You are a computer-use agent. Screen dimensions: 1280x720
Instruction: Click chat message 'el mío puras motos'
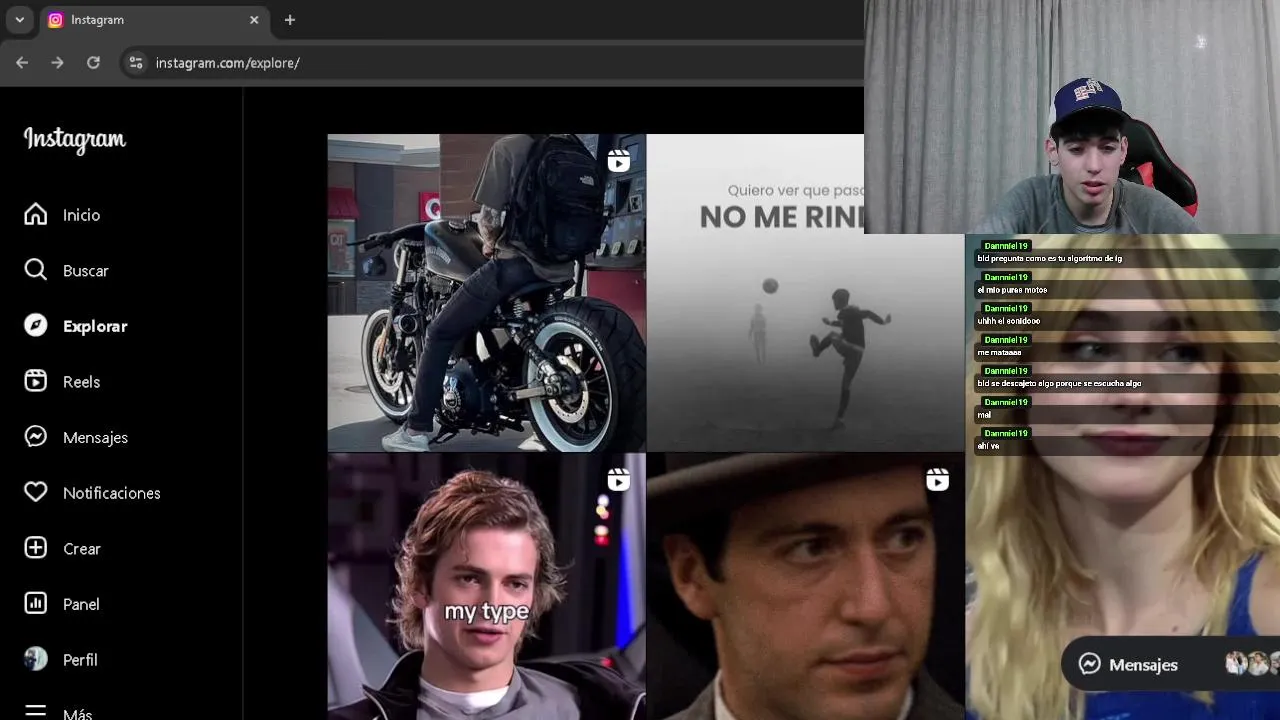point(1012,290)
